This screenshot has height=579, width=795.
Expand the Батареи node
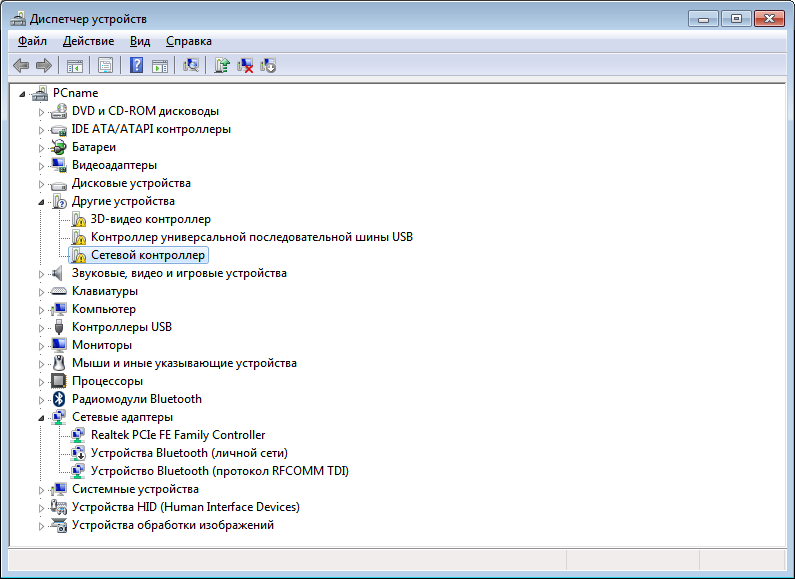(x=42, y=148)
